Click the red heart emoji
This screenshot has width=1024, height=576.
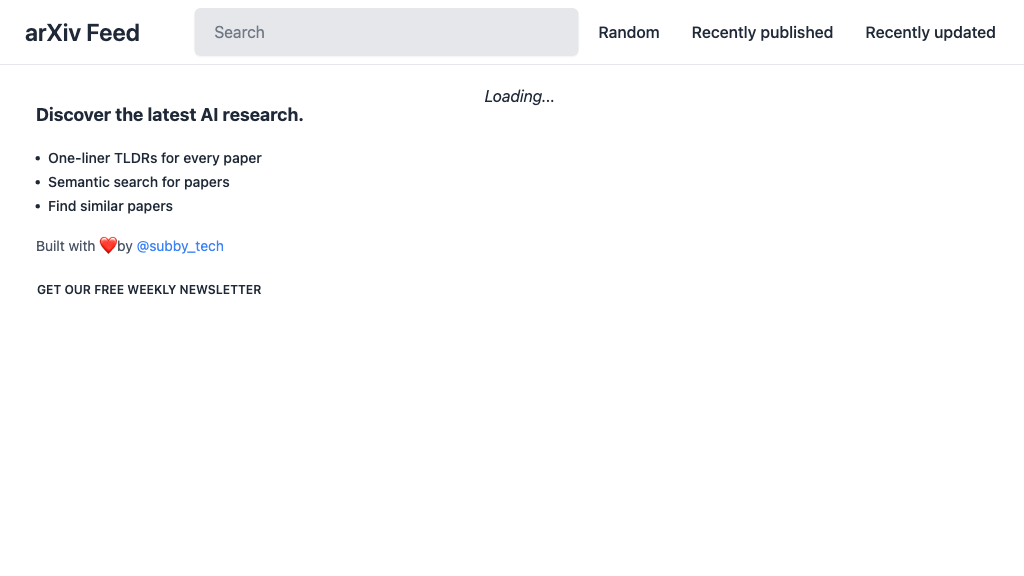(106, 244)
